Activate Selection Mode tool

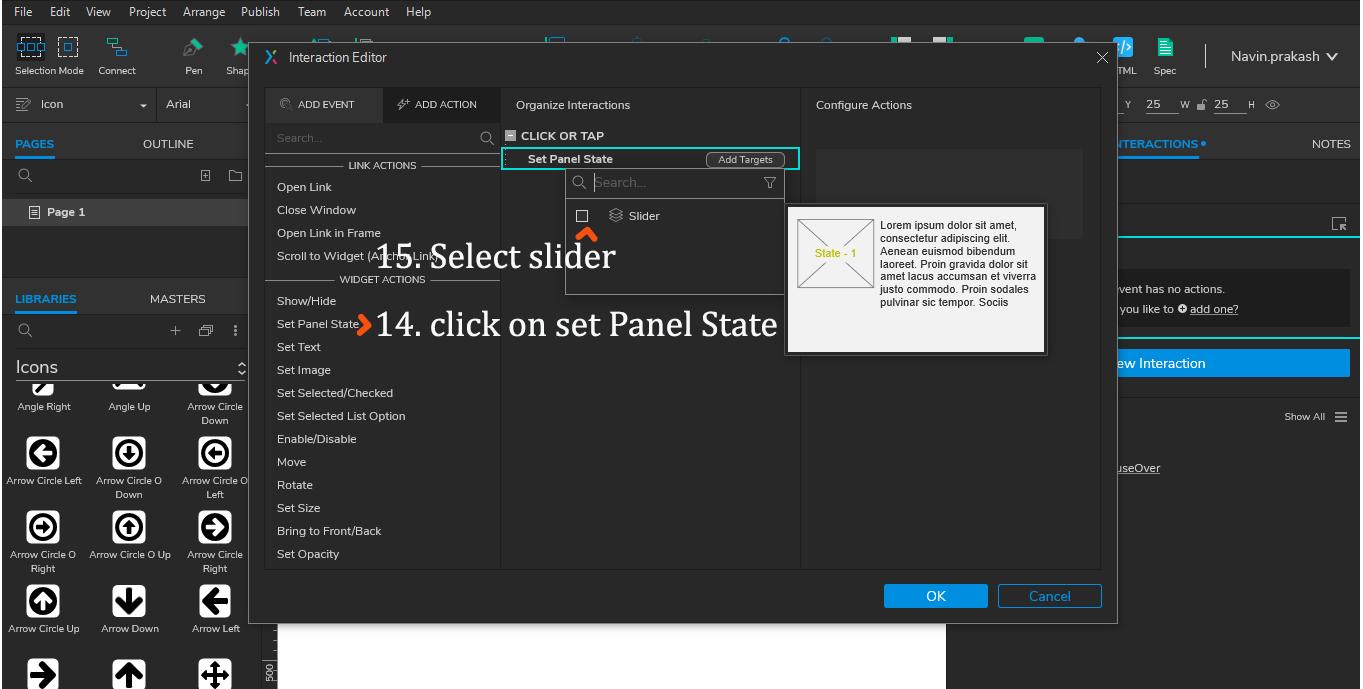coord(31,48)
